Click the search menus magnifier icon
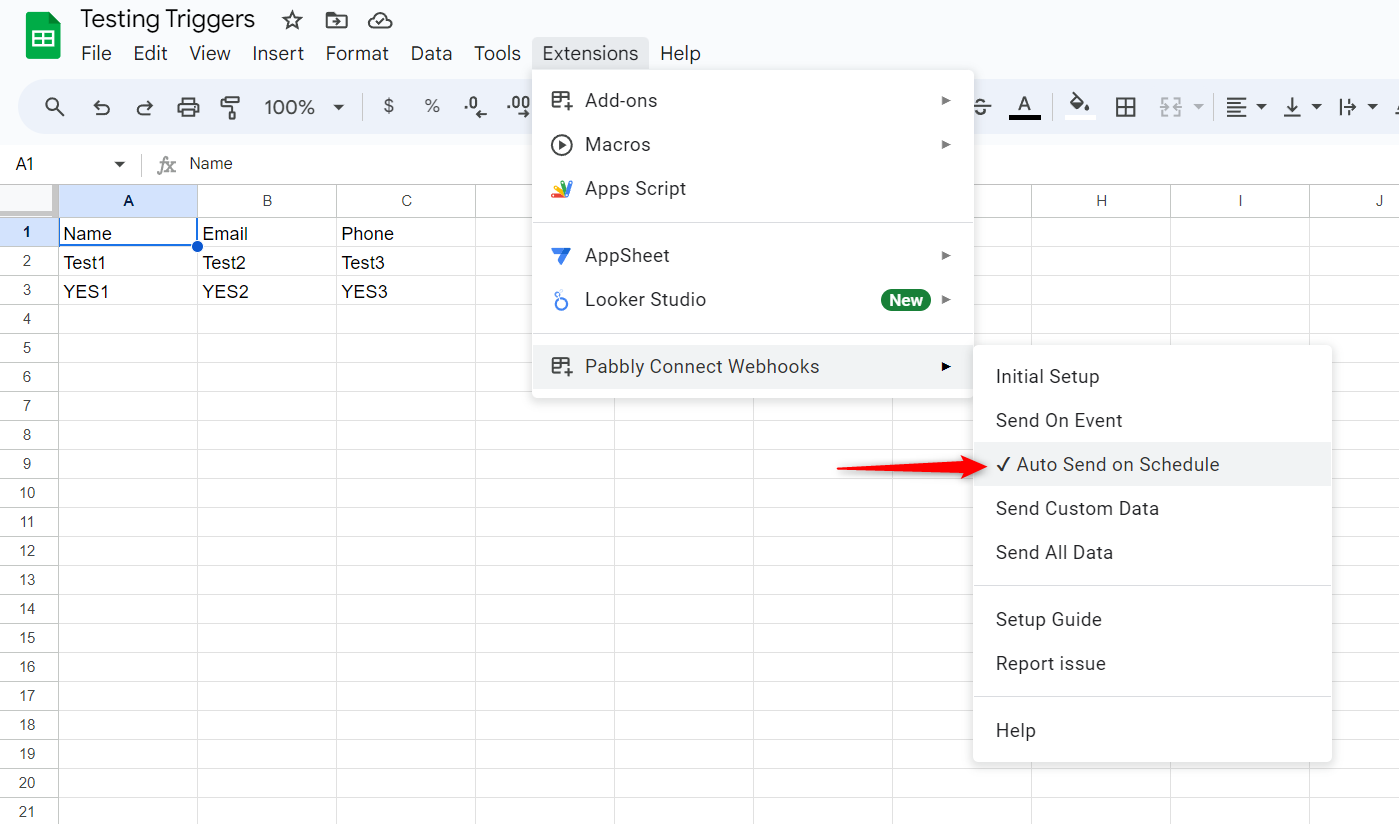This screenshot has height=824, width=1399. coord(55,107)
